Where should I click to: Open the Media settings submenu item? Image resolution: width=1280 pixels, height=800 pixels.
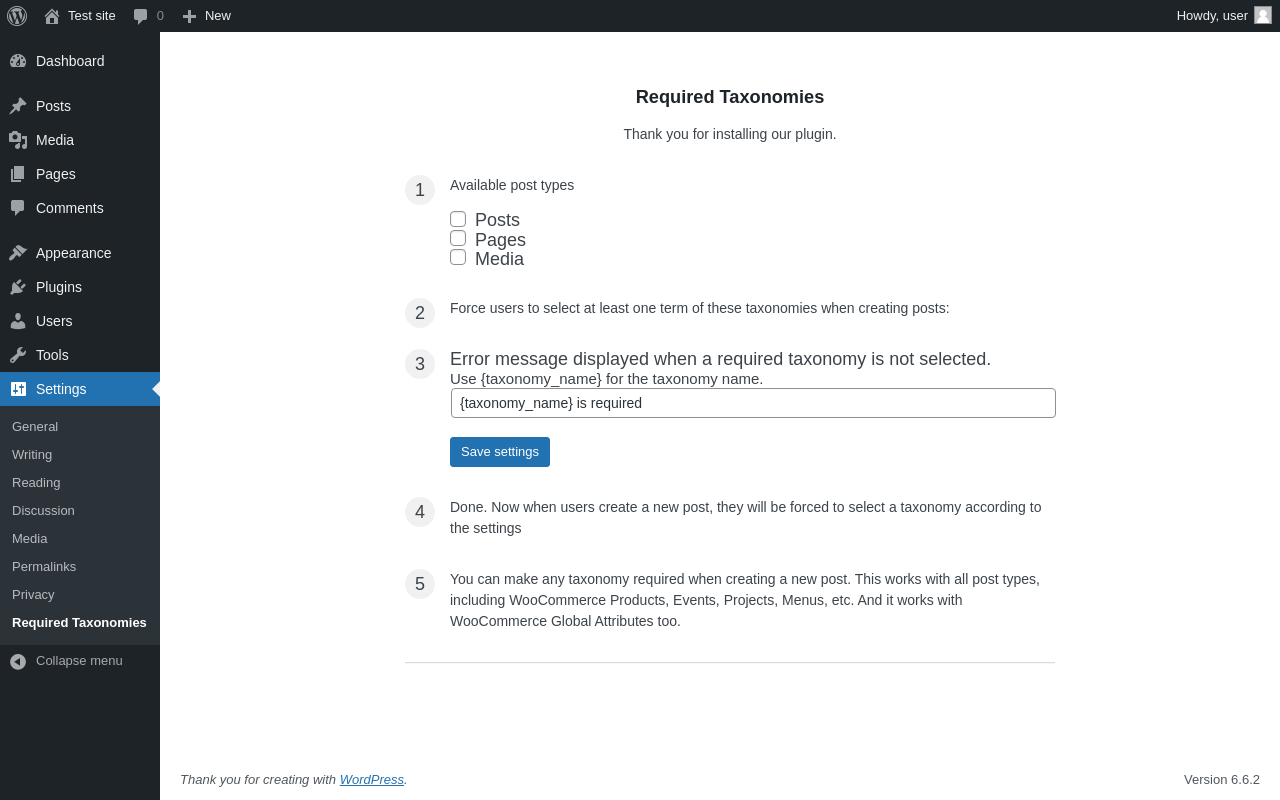click(x=80, y=538)
